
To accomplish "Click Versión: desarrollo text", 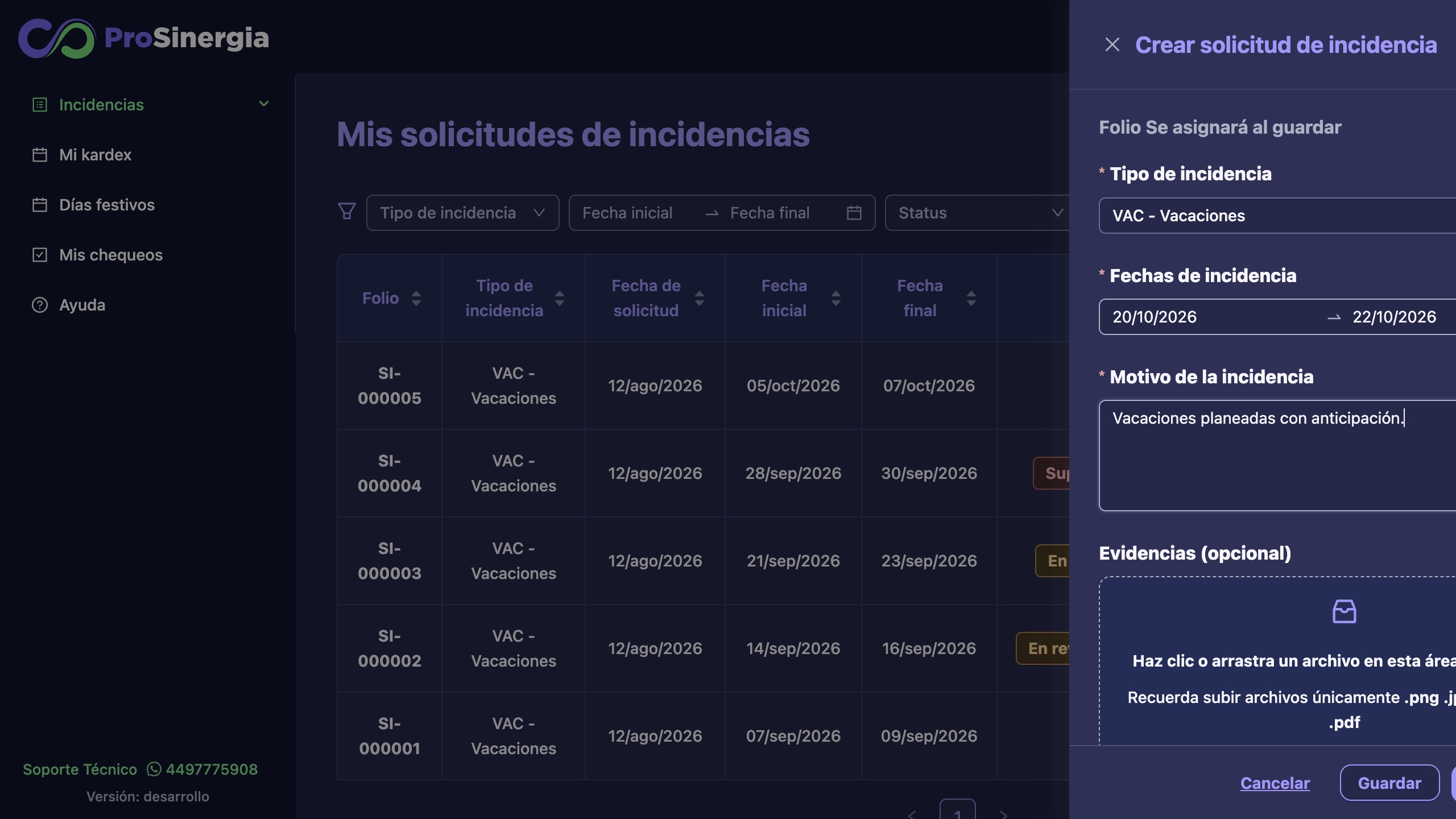I will coord(148,796).
